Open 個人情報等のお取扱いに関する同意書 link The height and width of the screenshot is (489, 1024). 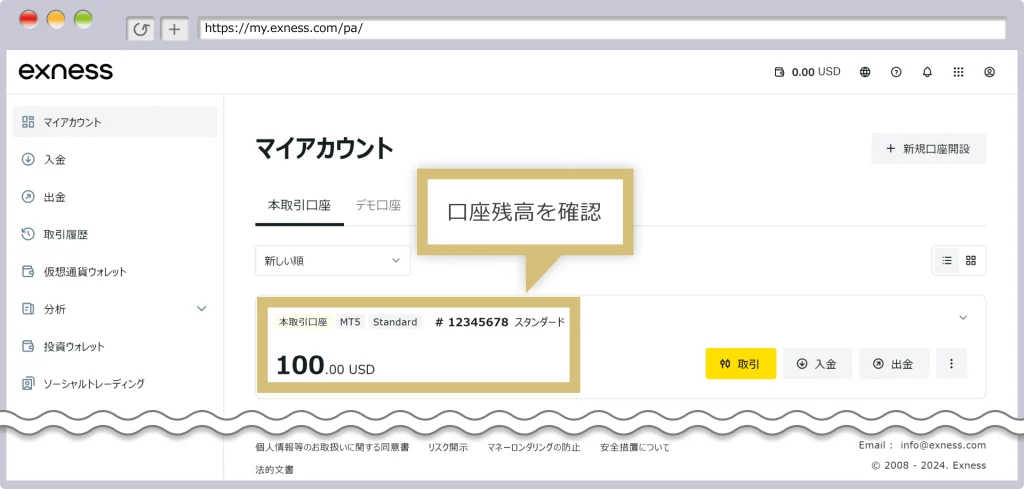[332, 447]
